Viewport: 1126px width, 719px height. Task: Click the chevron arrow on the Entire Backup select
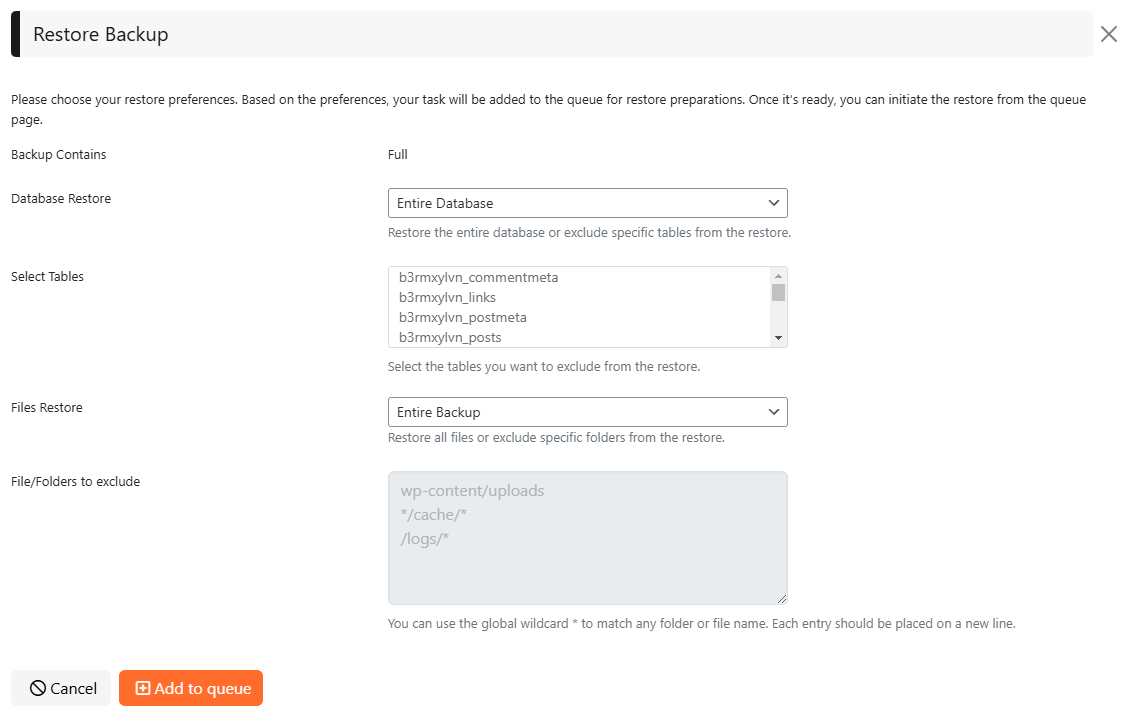pos(773,412)
